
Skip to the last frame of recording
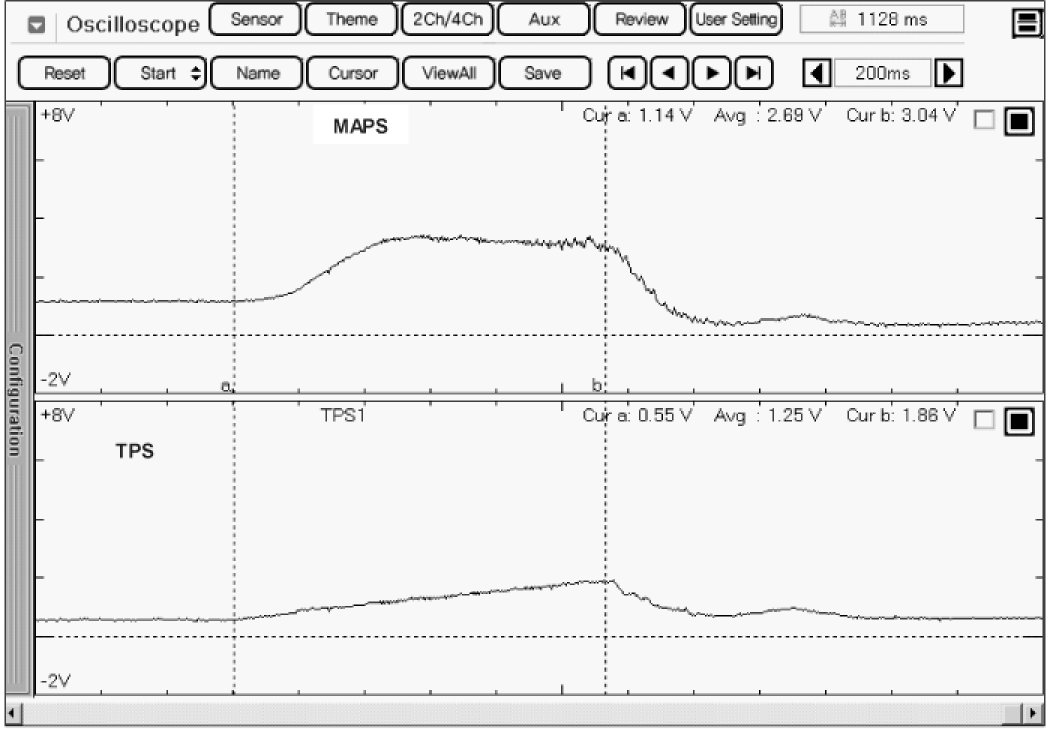(x=754, y=73)
